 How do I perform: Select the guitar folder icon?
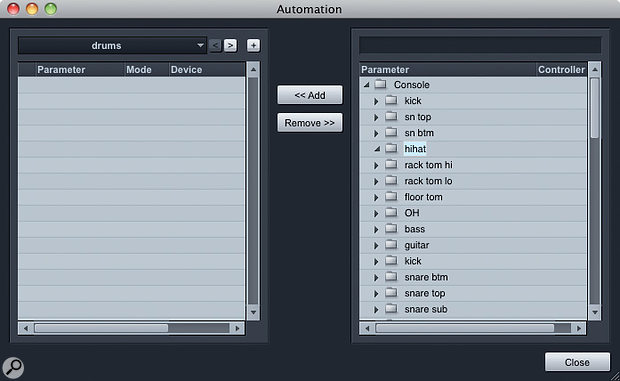[x=391, y=245]
